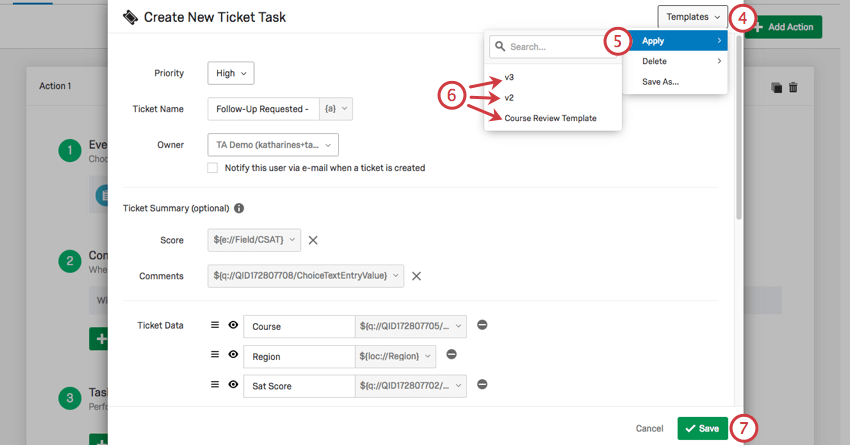Click the trash icon on Action 1

click(793, 87)
